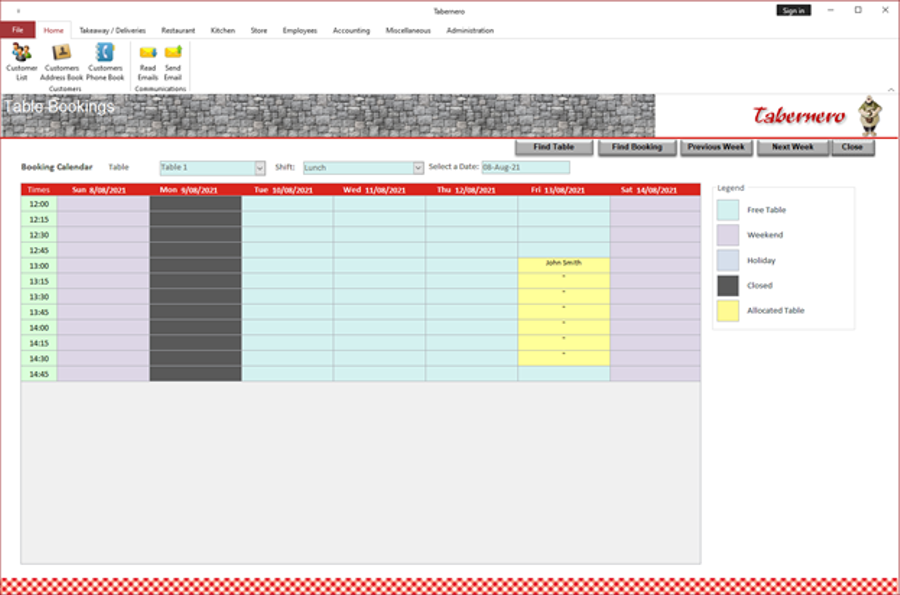
Task: Click the Send Email icon
Action: pos(173,63)
